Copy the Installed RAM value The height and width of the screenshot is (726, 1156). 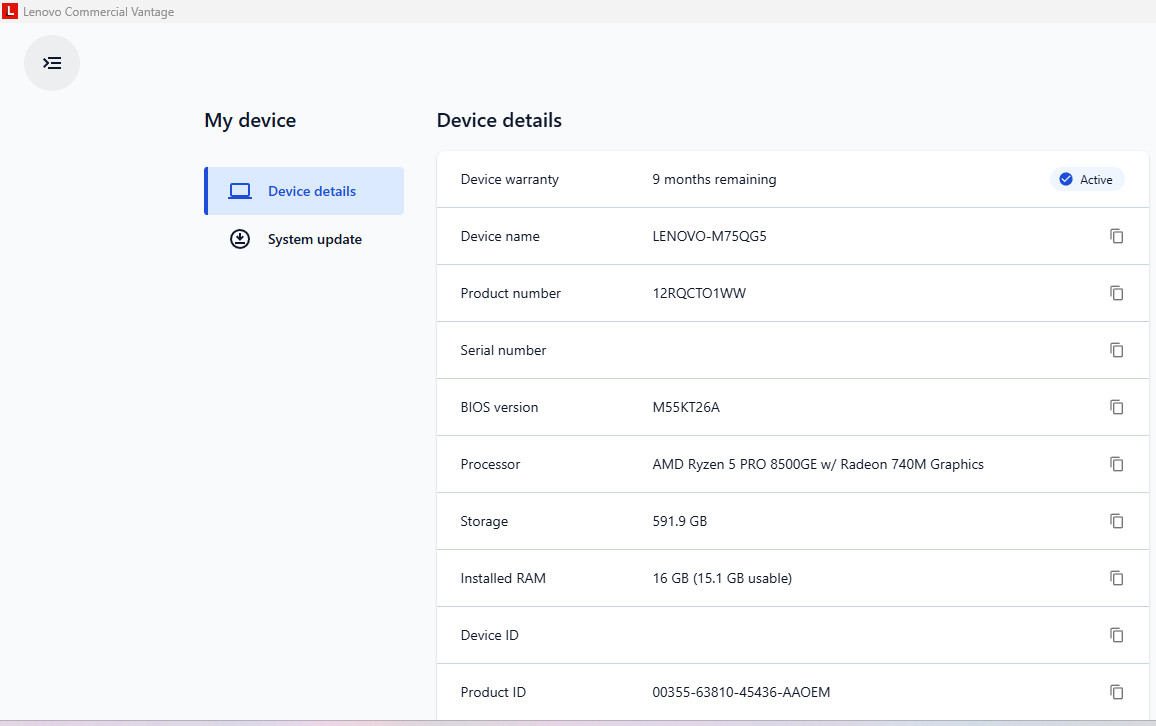tap(1116, 578)
